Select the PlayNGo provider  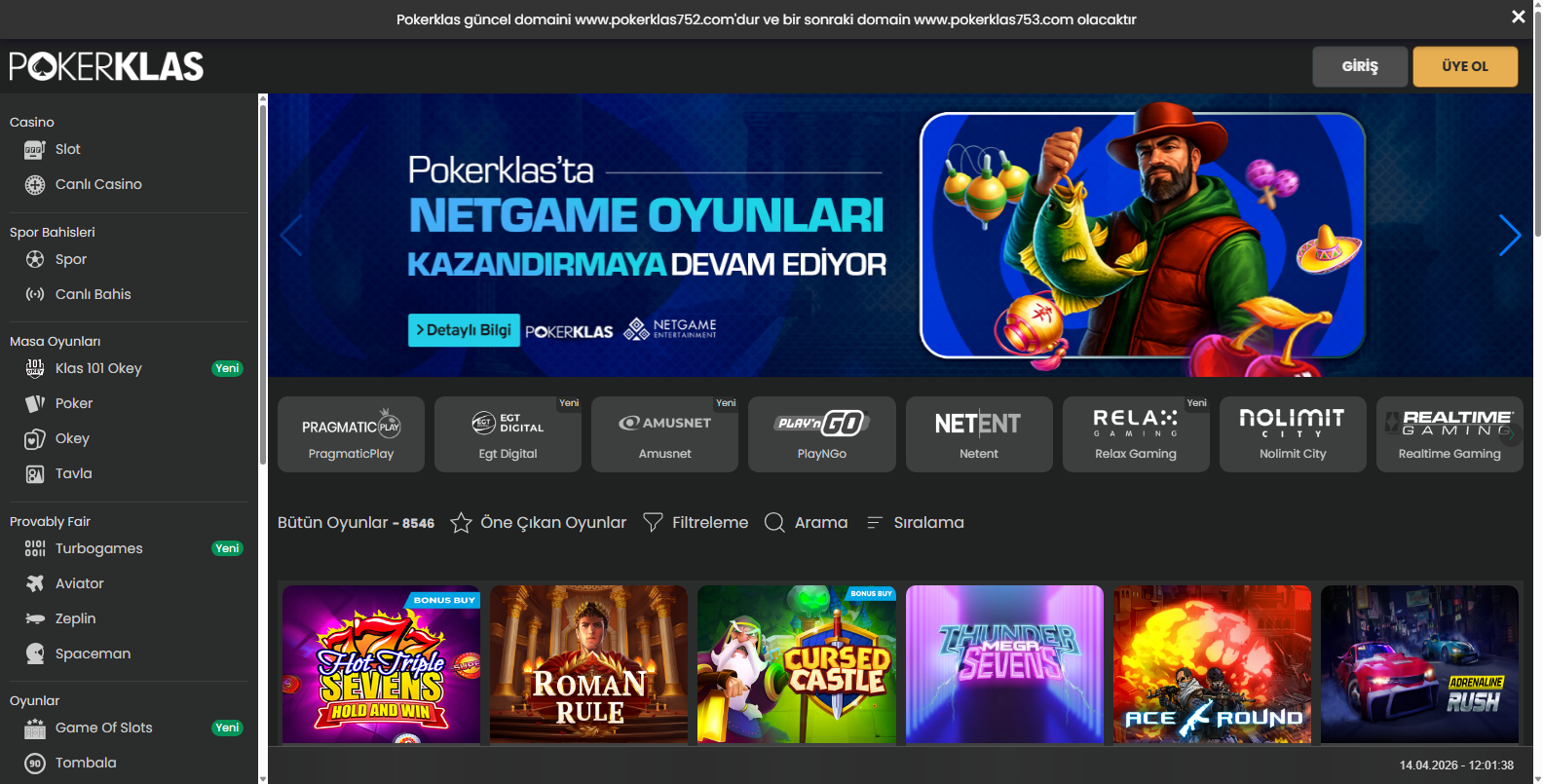point(822,434)
